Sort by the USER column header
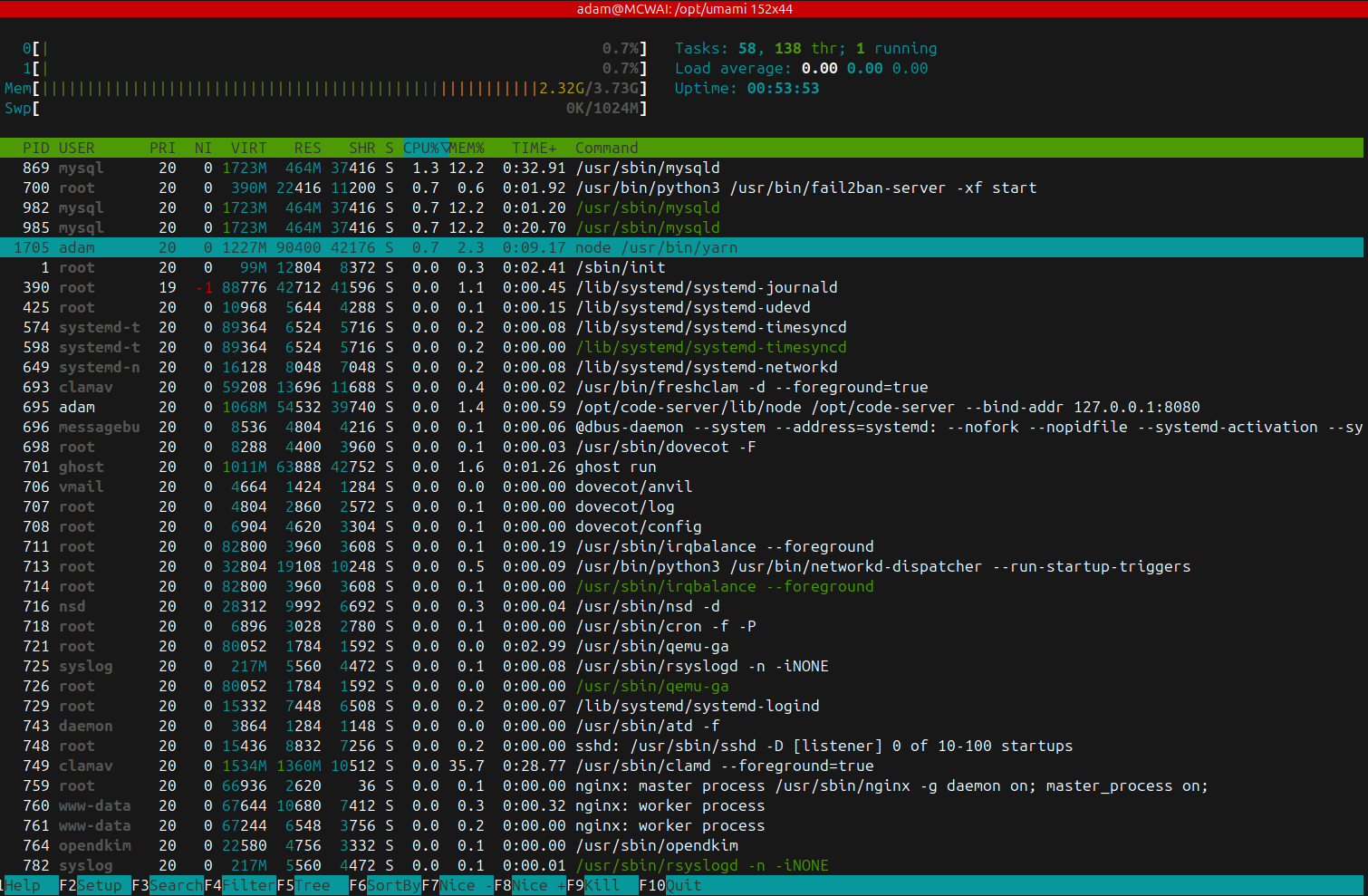Image resolution: width=1368 pixels, height=896 pixels. (x=77, y=148)
